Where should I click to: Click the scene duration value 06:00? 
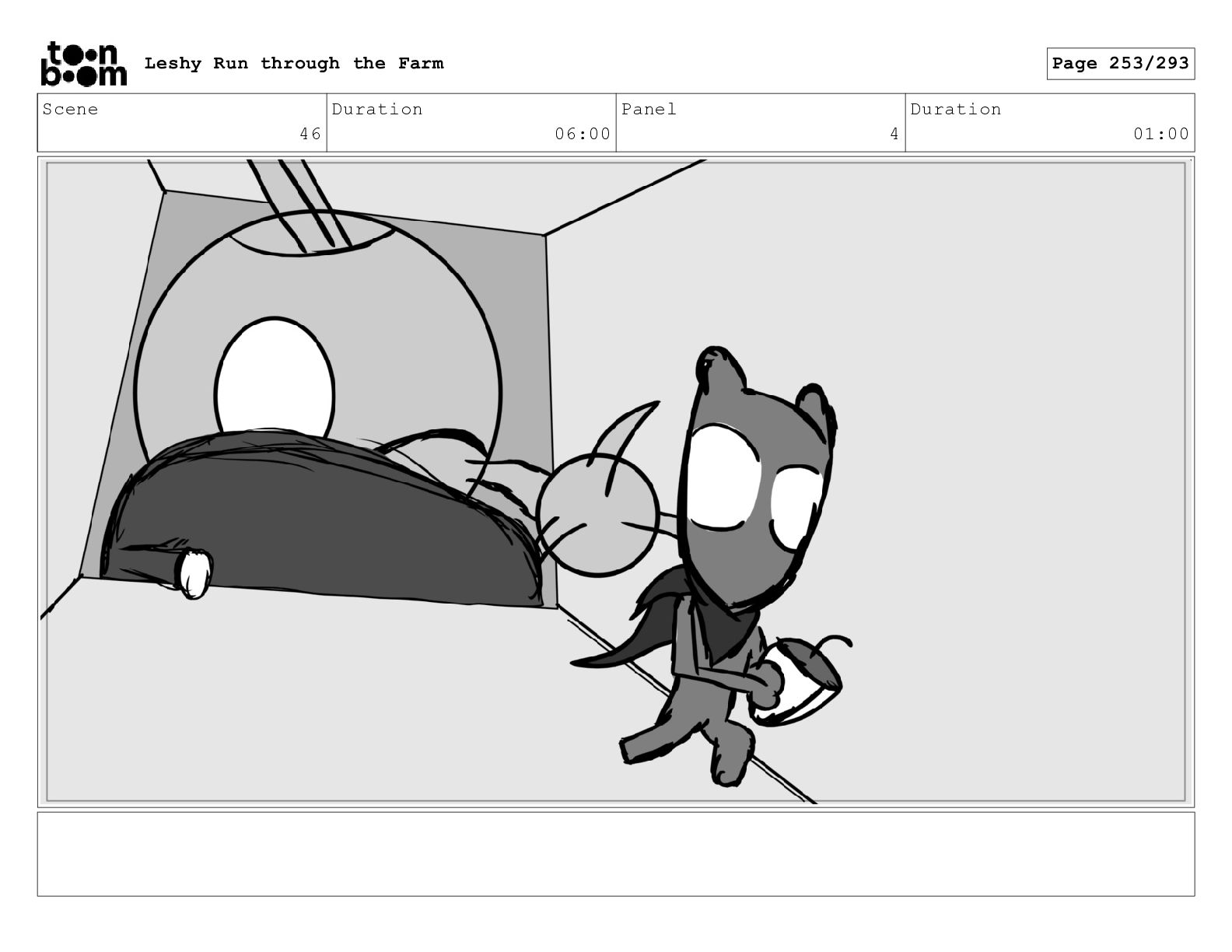point(582,134)
